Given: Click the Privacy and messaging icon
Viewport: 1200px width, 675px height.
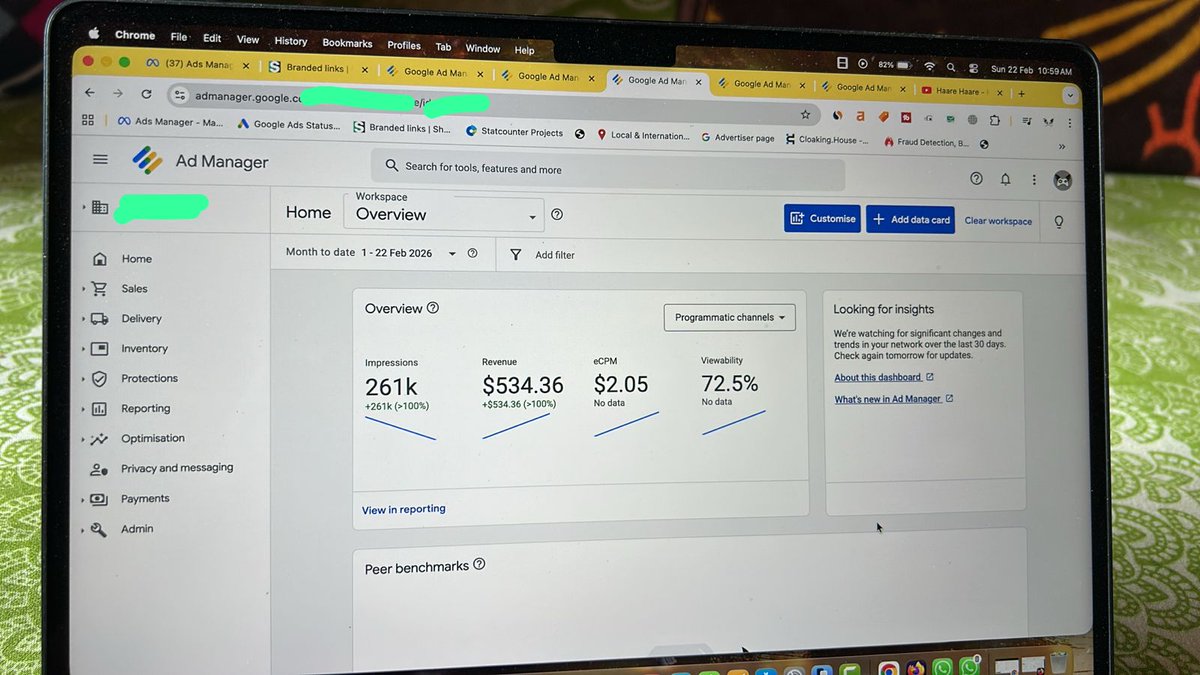Looking at the screenshot, I should pos(99,469).
